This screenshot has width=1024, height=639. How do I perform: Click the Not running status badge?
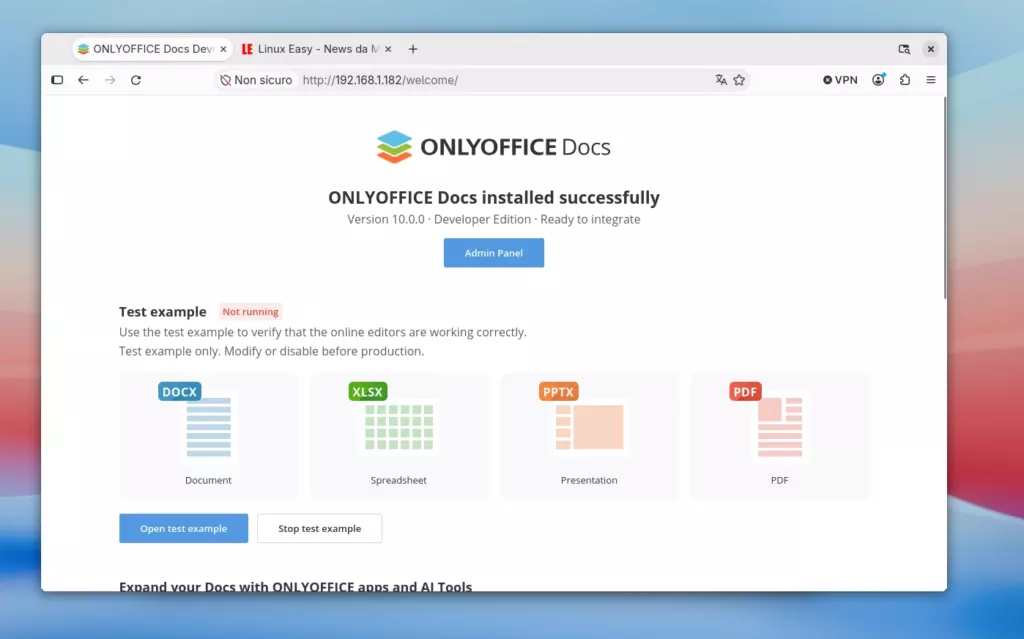click(250, 312)
